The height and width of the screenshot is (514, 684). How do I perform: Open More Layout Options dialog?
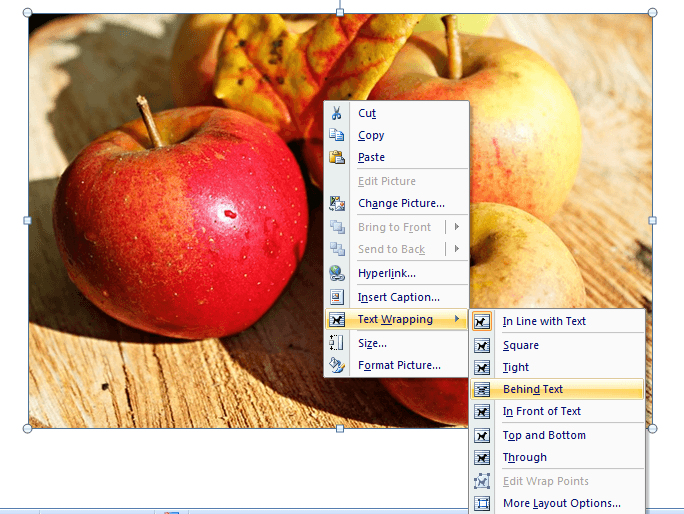pyautogui.click(x=561, y=503)
